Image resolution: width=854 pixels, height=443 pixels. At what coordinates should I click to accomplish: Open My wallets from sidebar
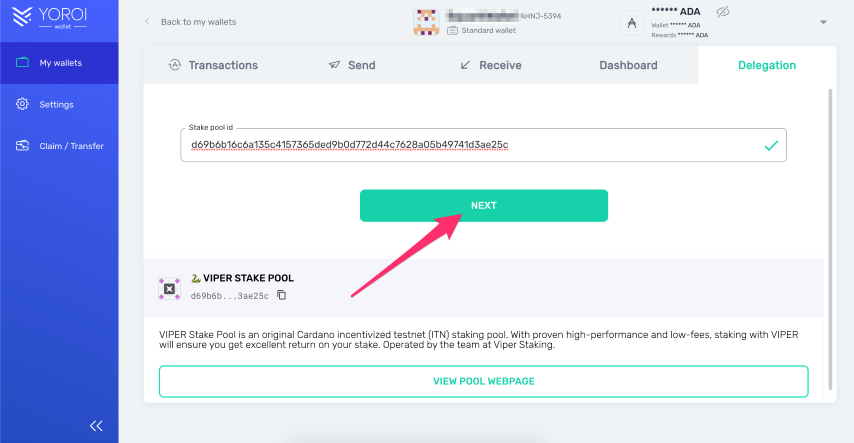59,63
